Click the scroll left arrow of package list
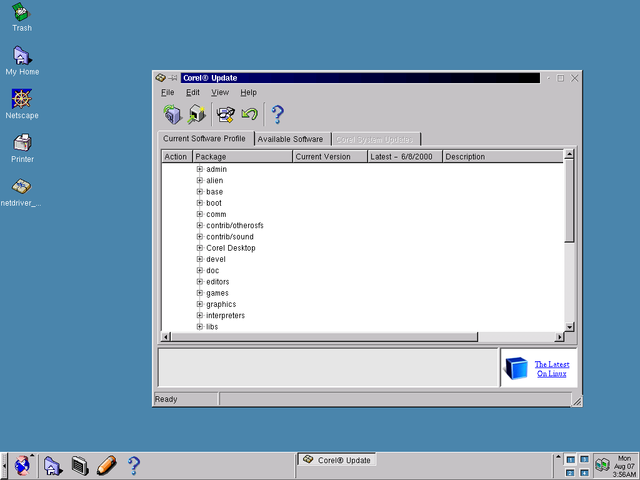This screenshot has height=480, width=640. (166, 337)
